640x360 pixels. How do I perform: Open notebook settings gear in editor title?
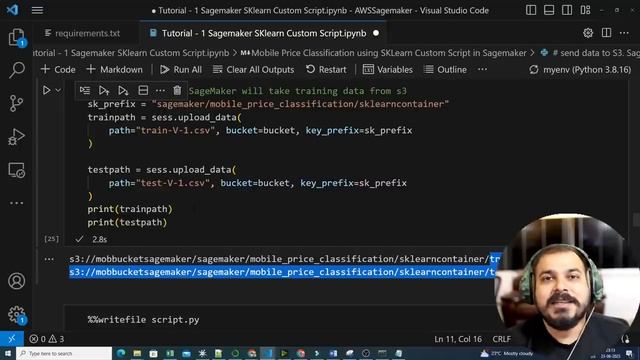[x=588, y=33]
